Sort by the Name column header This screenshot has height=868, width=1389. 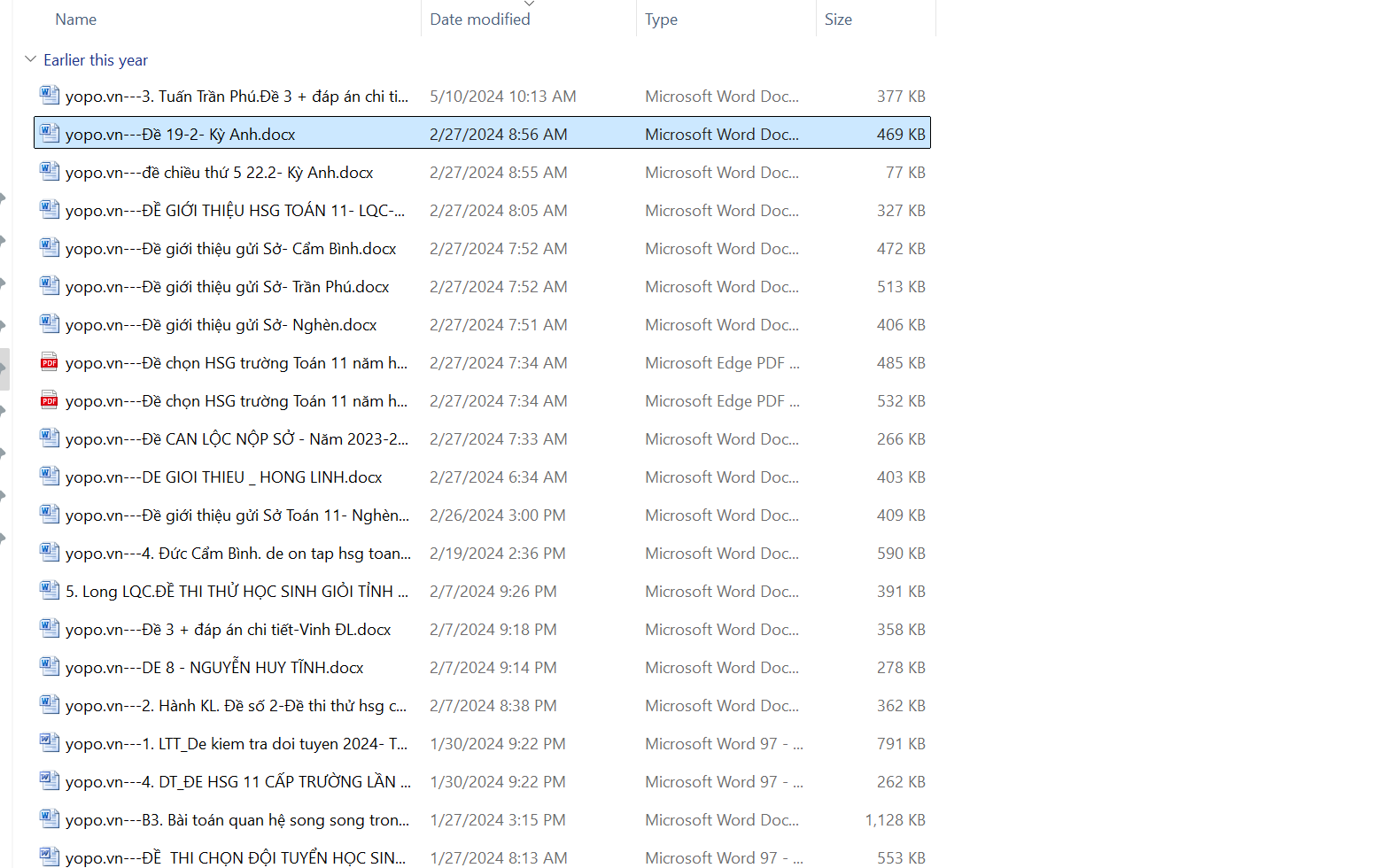click(x=76, y=19)
